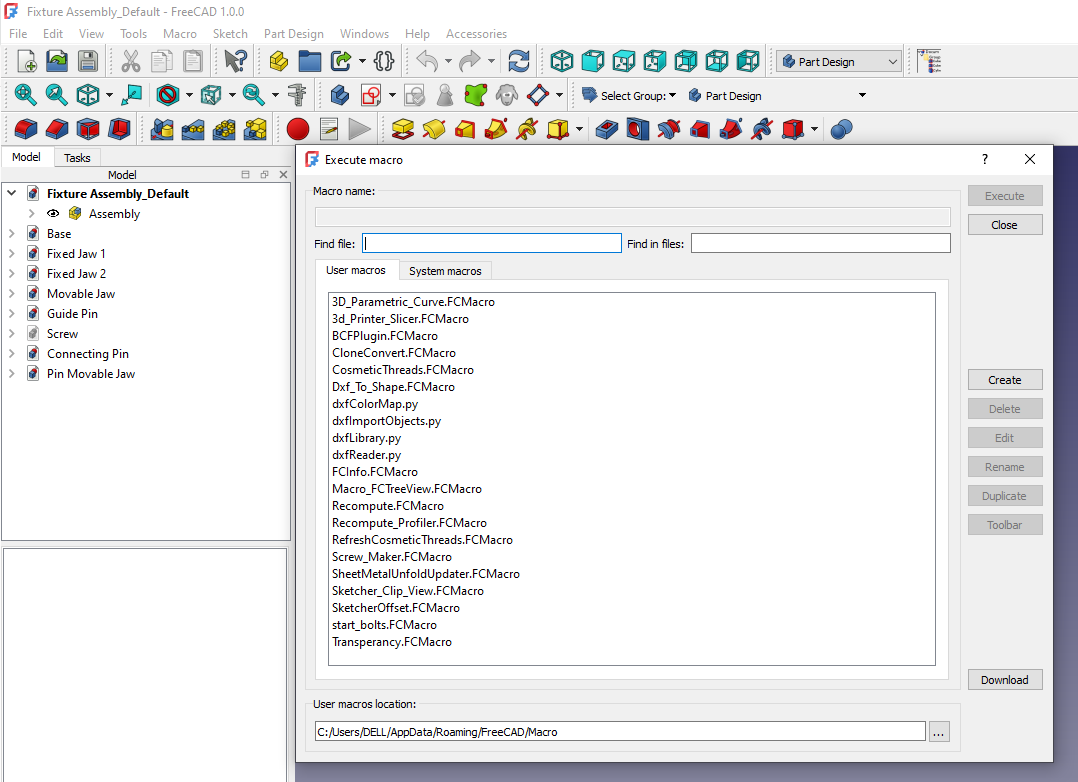
Task: Click the Fillet tool icon
Action: click(x=26, y=129)
